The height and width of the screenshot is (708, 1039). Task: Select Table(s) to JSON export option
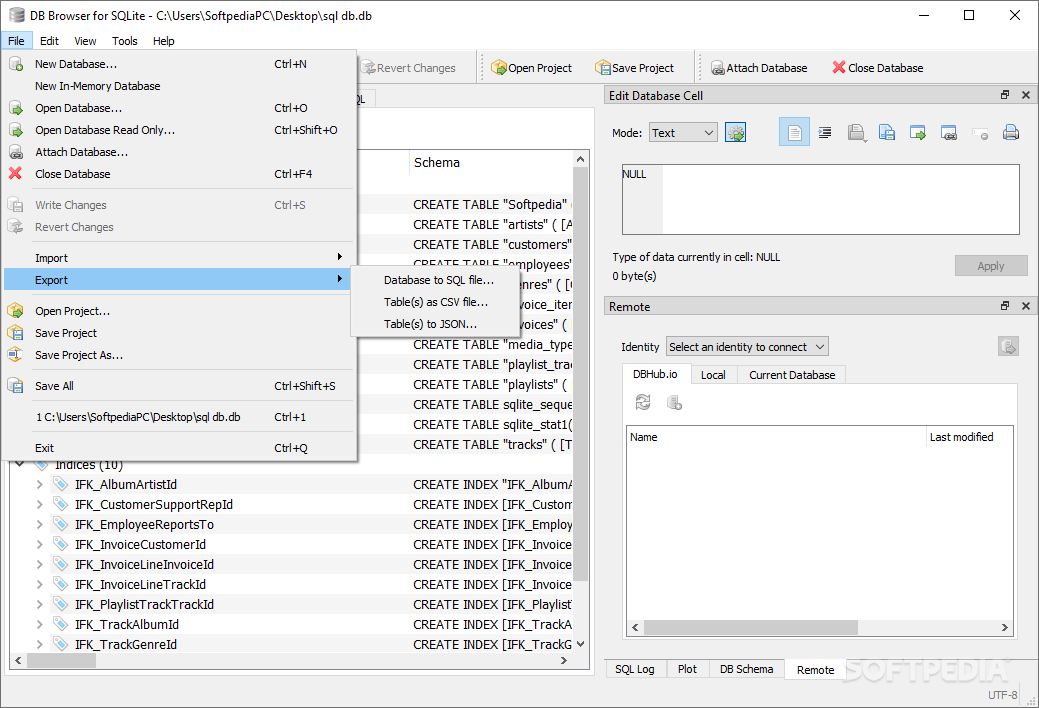pyautogui.click(x=435, y=324)
